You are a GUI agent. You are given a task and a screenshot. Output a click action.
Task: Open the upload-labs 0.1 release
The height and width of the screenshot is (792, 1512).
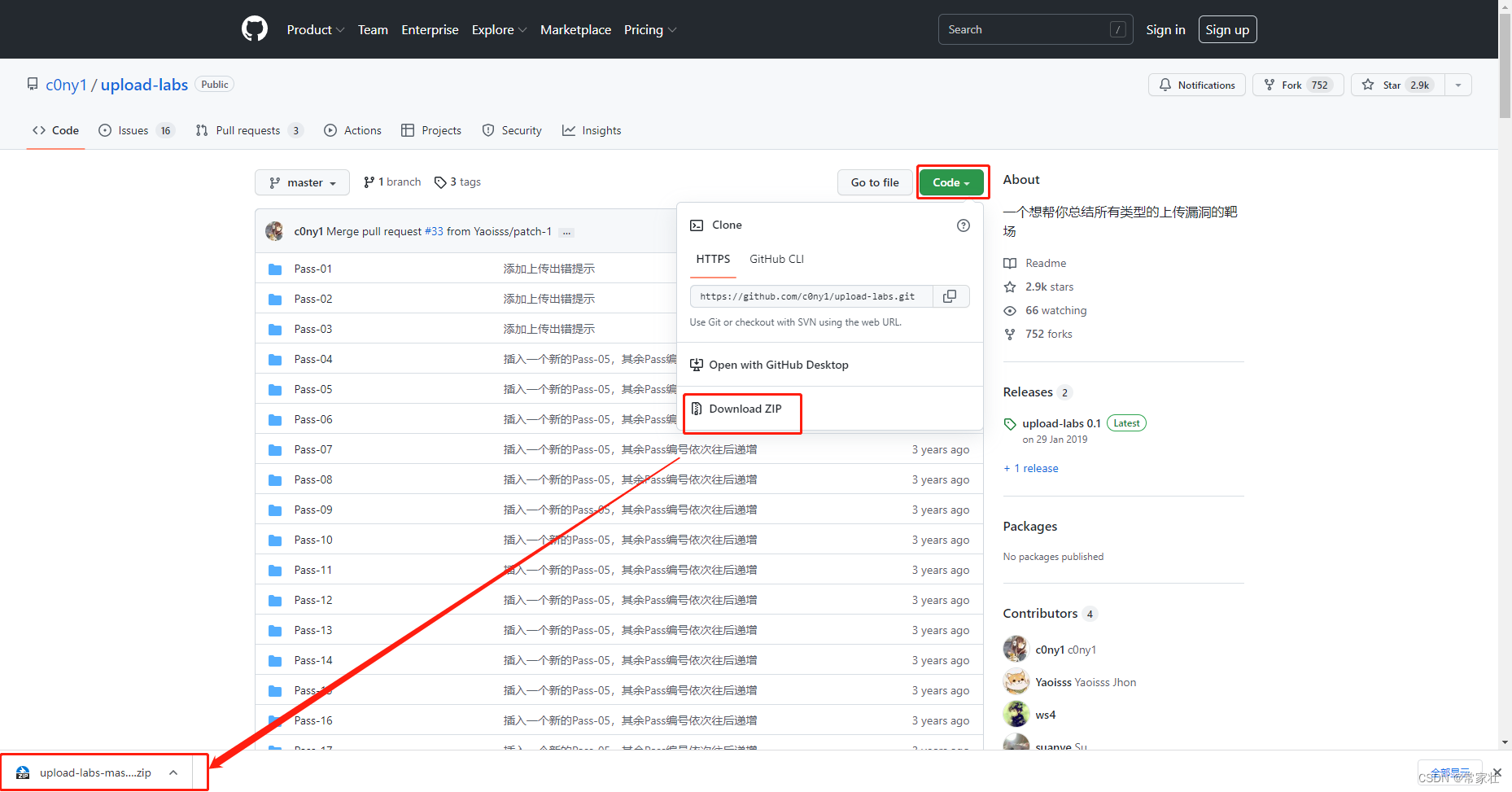[x=1061, y=423]
